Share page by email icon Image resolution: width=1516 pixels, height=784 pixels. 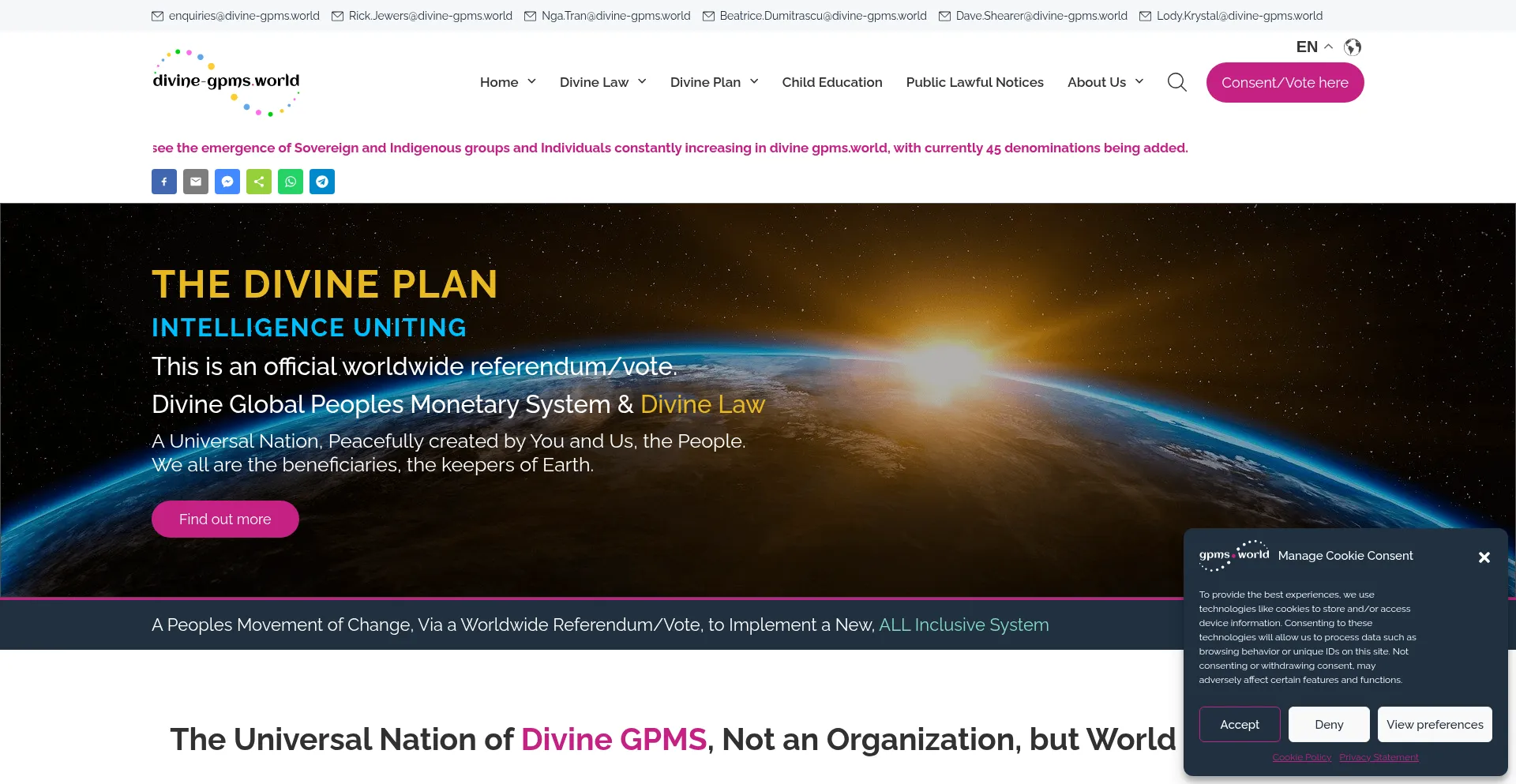click(x=196, y=182)
